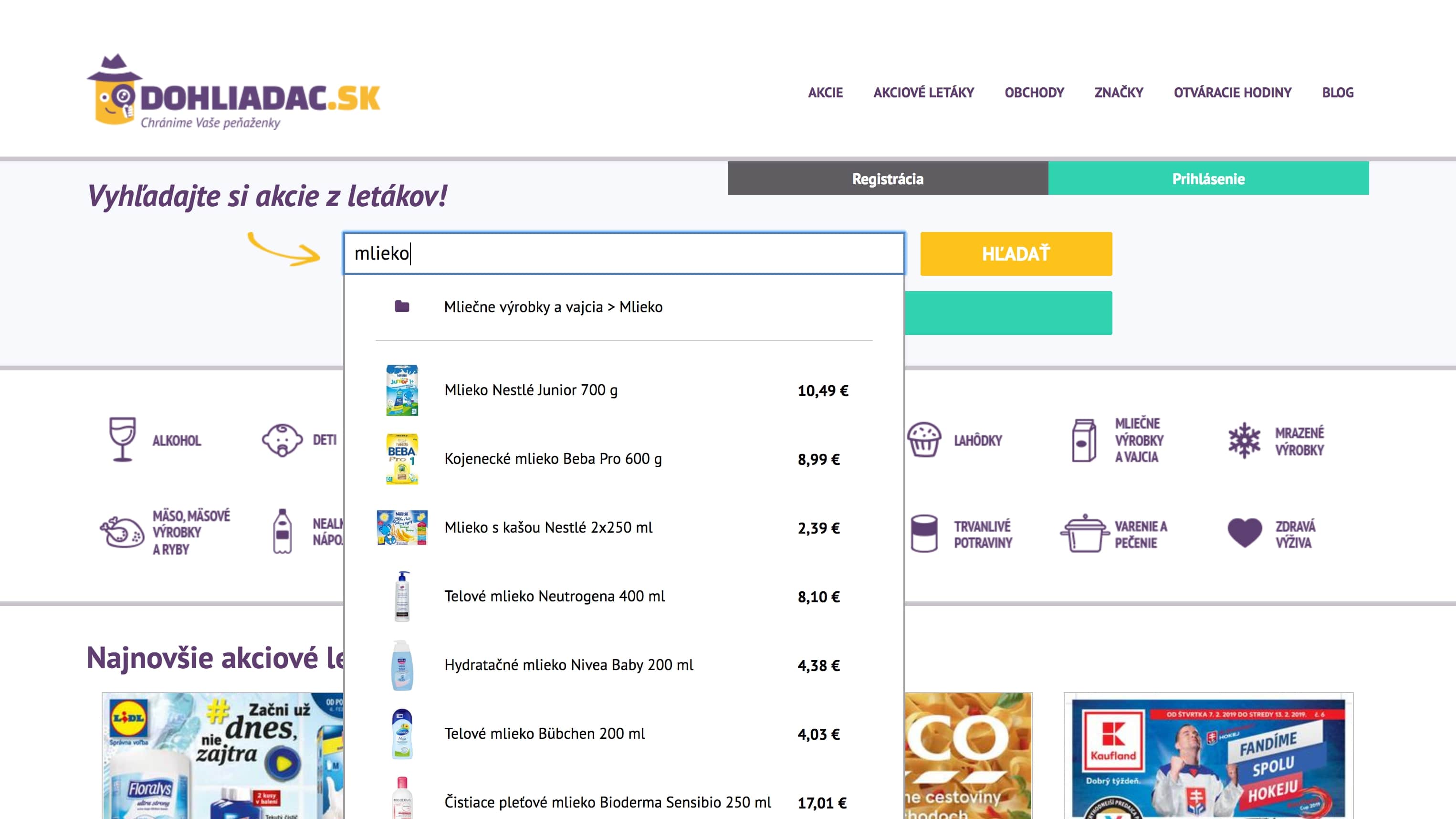Select suggestion Mlieko Nestlé Junior 700 g
Viewport: 1456px width, 819px height.
click(624, 390)
